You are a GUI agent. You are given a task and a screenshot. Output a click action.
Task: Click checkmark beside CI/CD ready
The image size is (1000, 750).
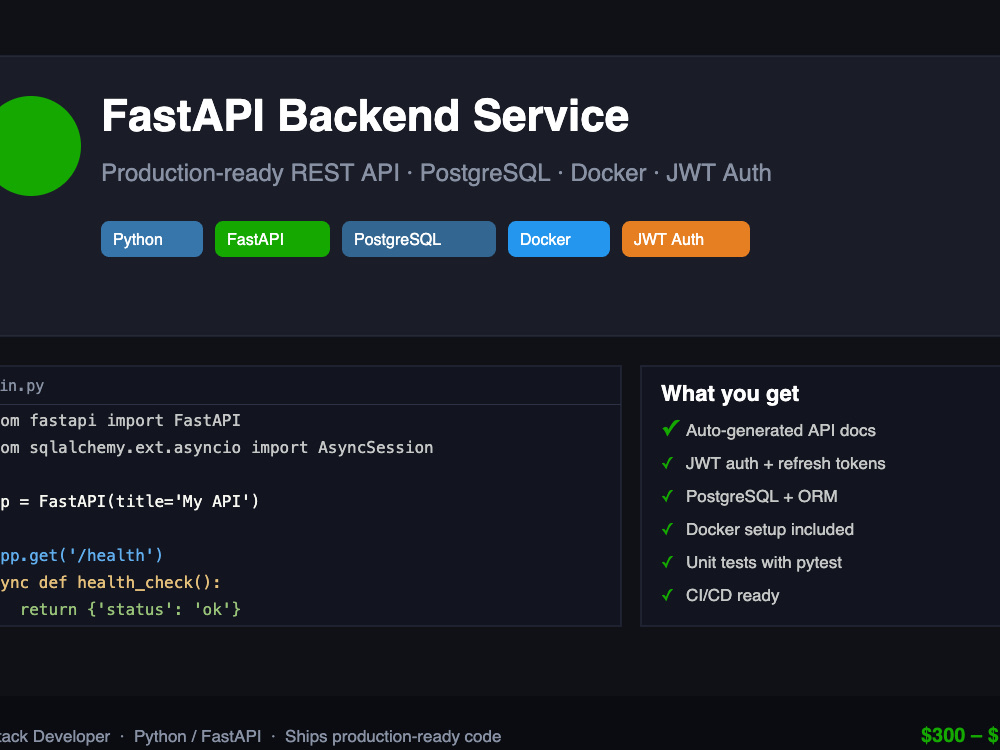tap(668, 596)
